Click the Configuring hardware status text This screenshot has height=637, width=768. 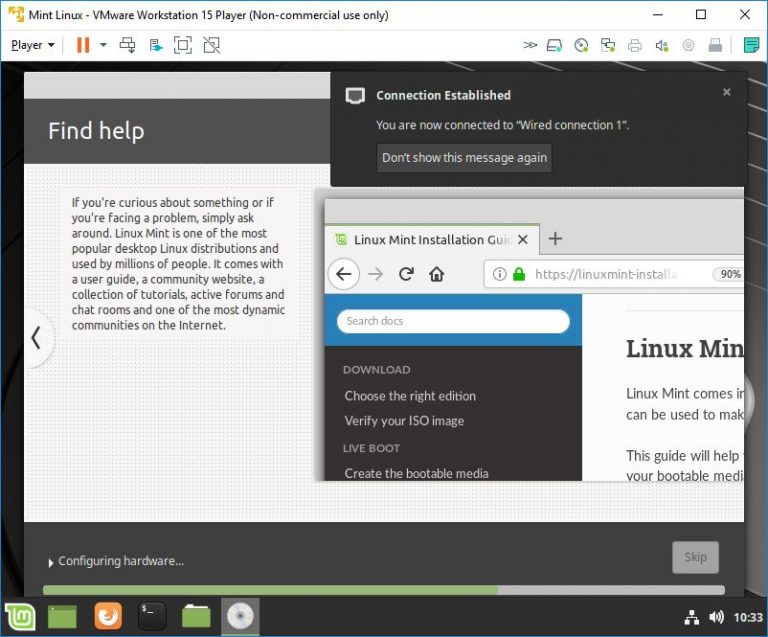tap(121, 561)
